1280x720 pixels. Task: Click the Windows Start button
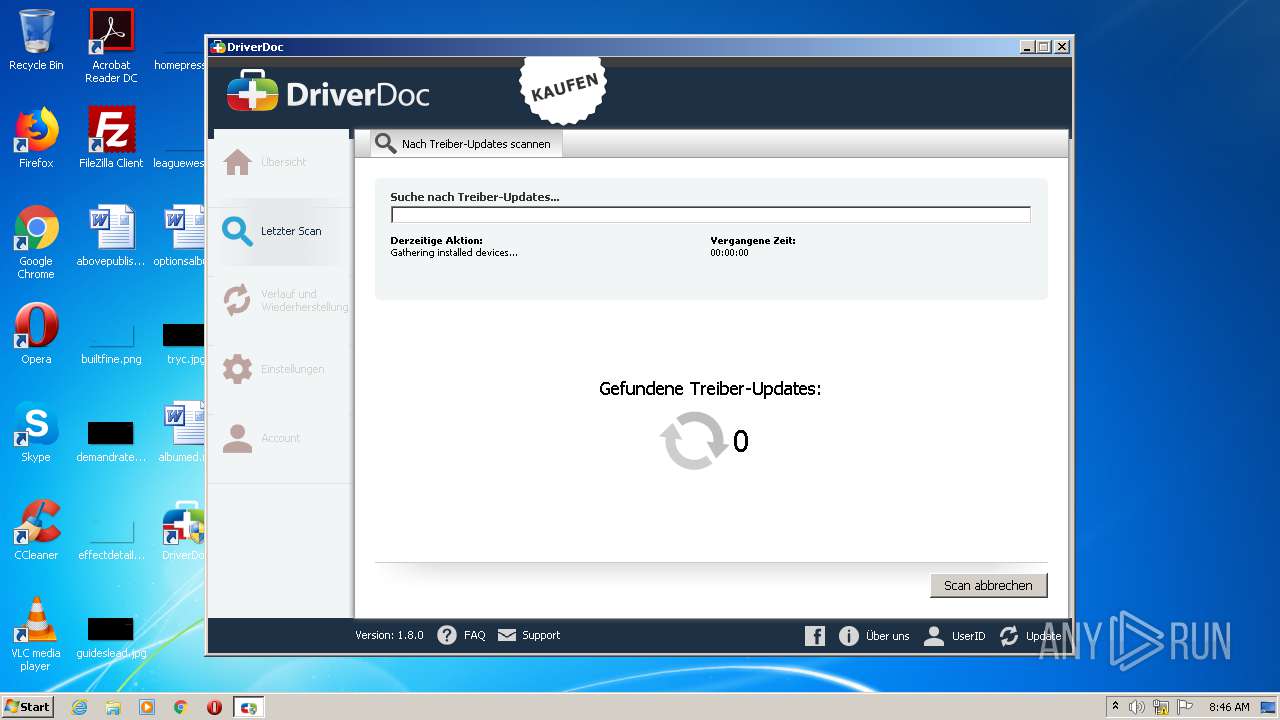(x=27, y=707)
